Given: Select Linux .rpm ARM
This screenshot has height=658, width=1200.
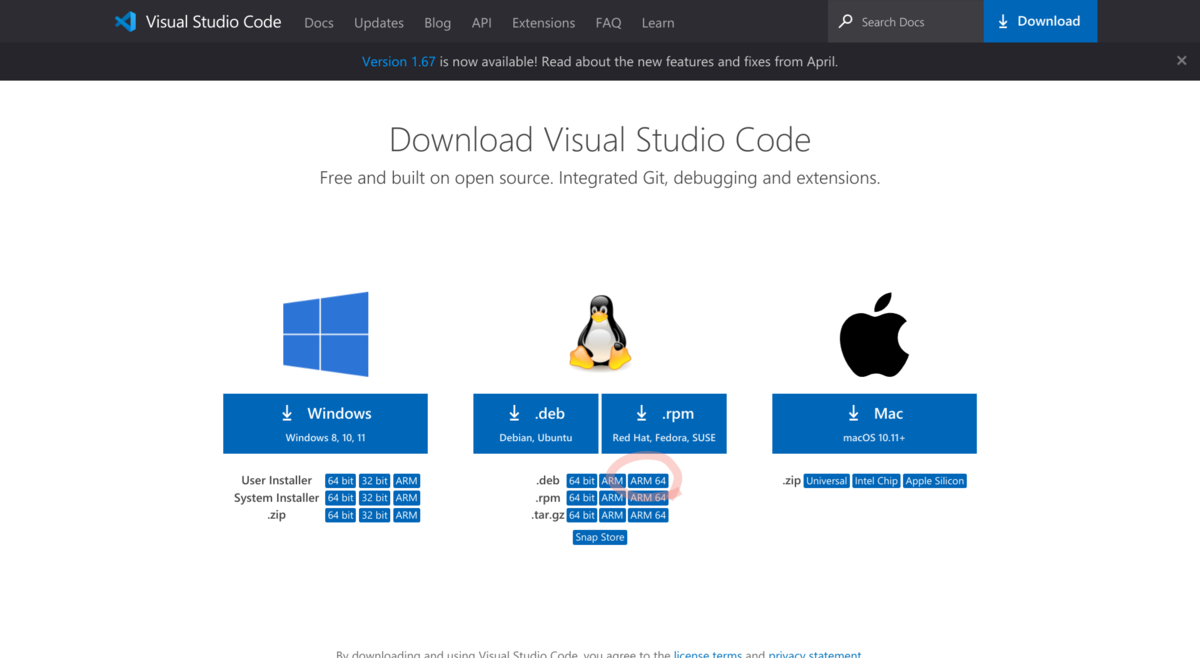Looking at the screenshot, I should coord(612,498).
